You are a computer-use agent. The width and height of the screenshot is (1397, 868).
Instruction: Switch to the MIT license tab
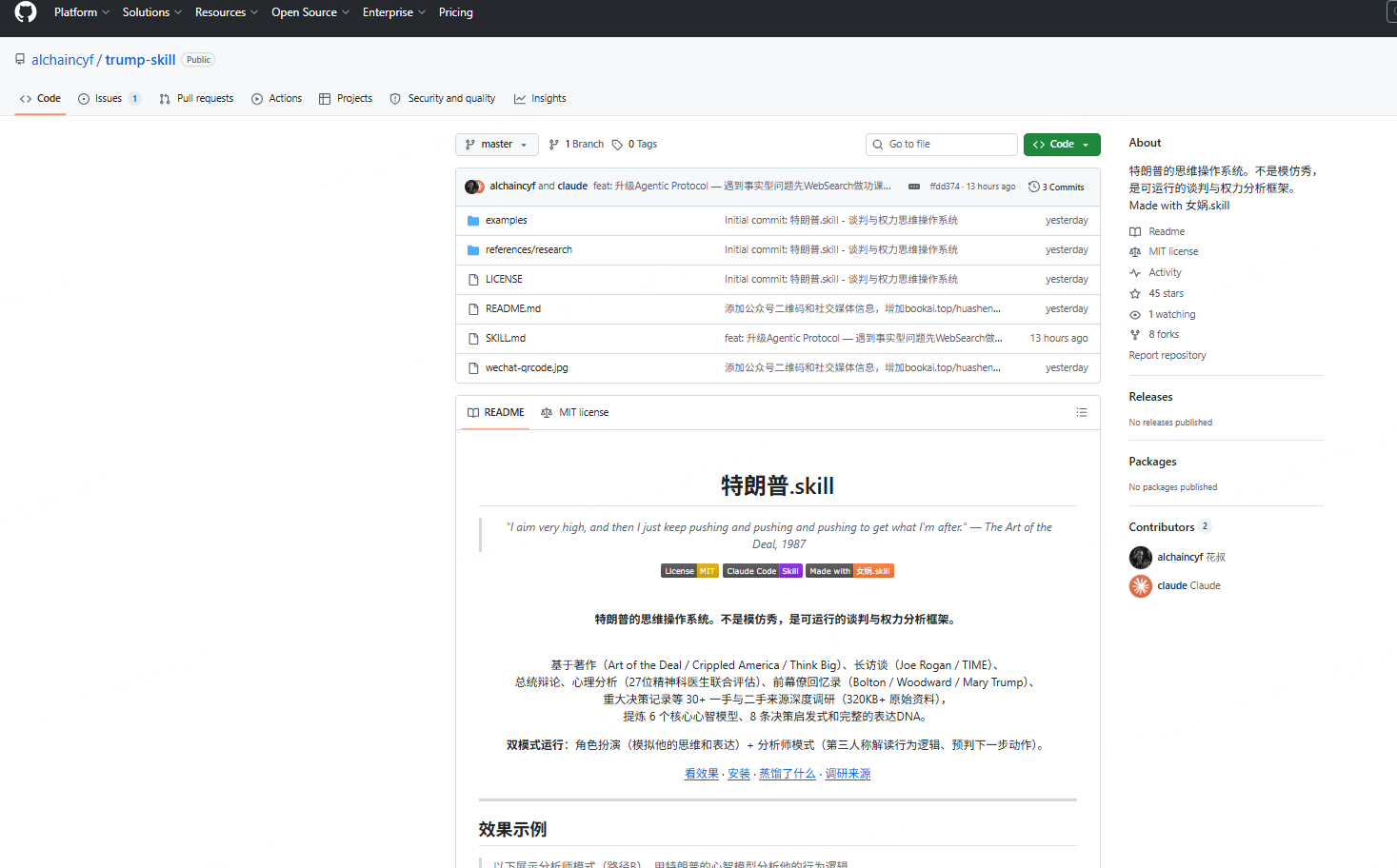pos(574,413)
